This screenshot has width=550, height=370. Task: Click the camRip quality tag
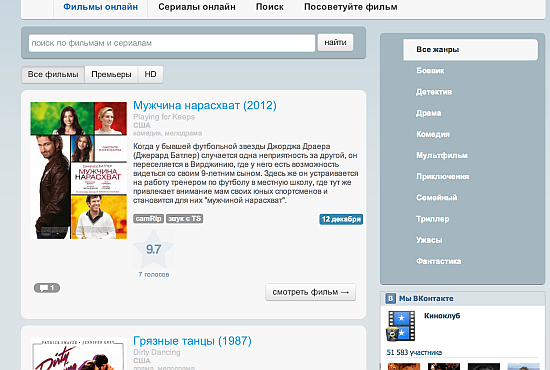tap(148, 218)
